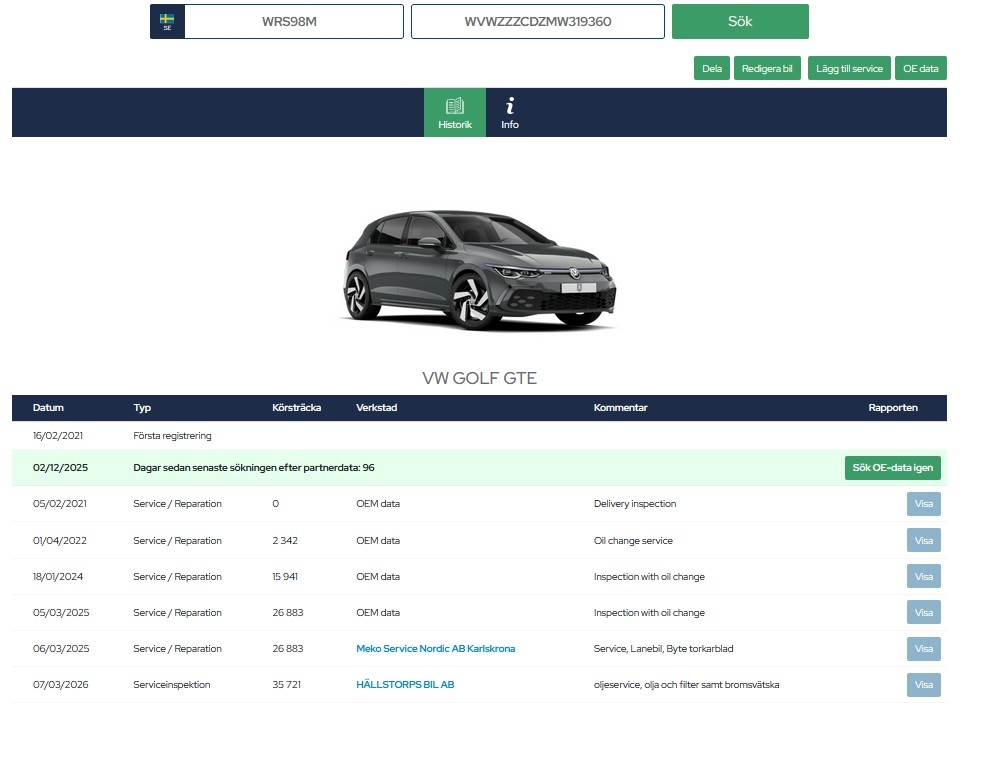Open the Historik tab
This screenshot has height=782, width=986.
(455, 113)
